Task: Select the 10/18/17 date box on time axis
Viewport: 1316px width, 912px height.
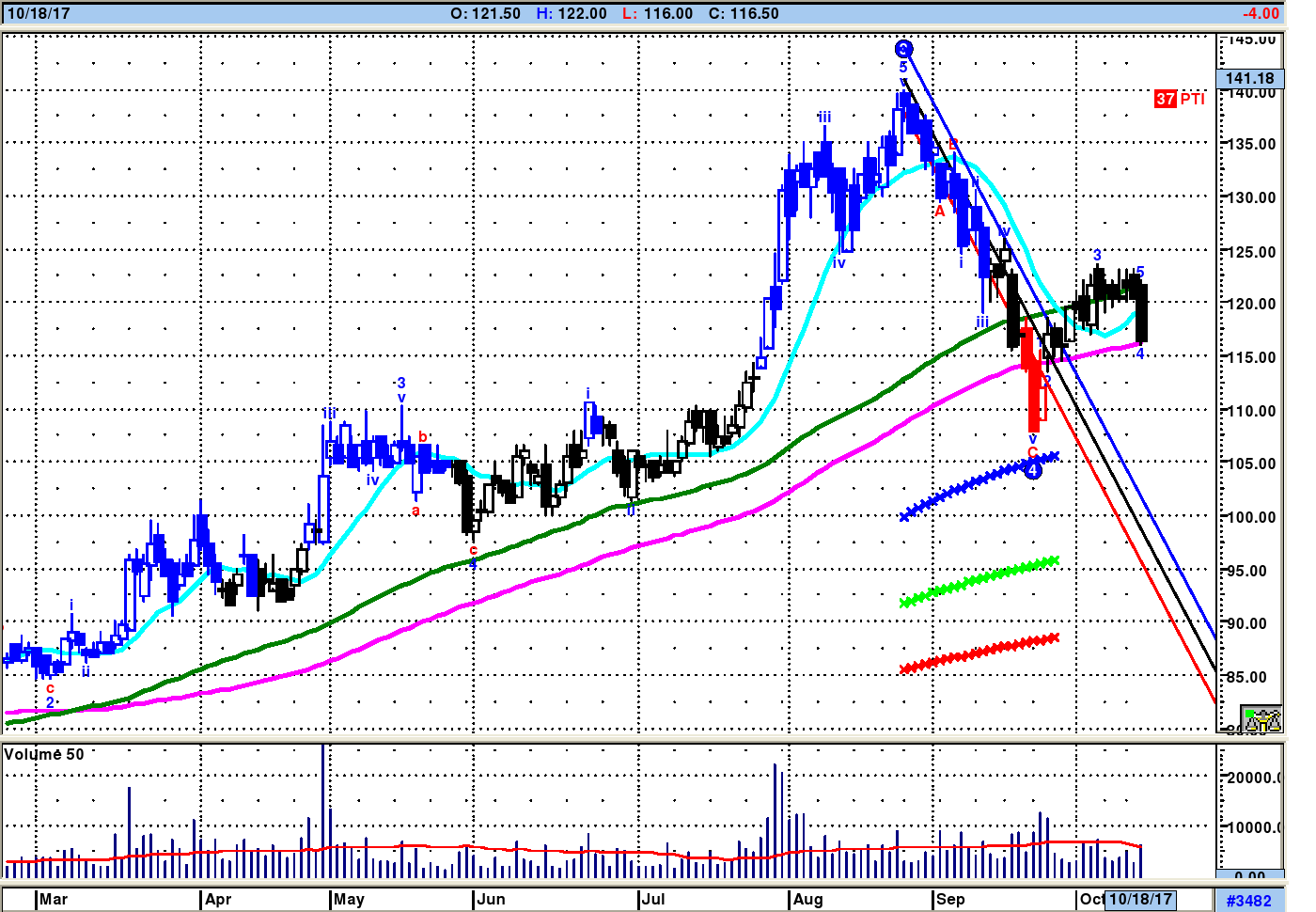Action: click(x=1140, y=899)
